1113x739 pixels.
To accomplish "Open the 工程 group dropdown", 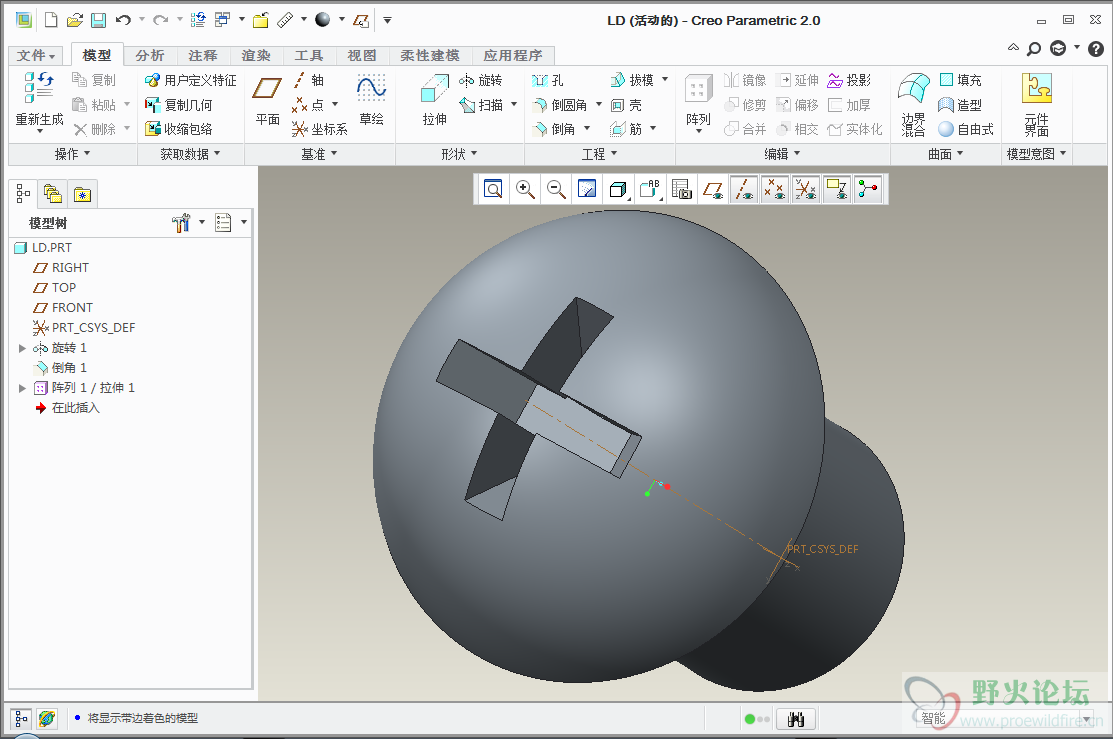I will 600,154.
